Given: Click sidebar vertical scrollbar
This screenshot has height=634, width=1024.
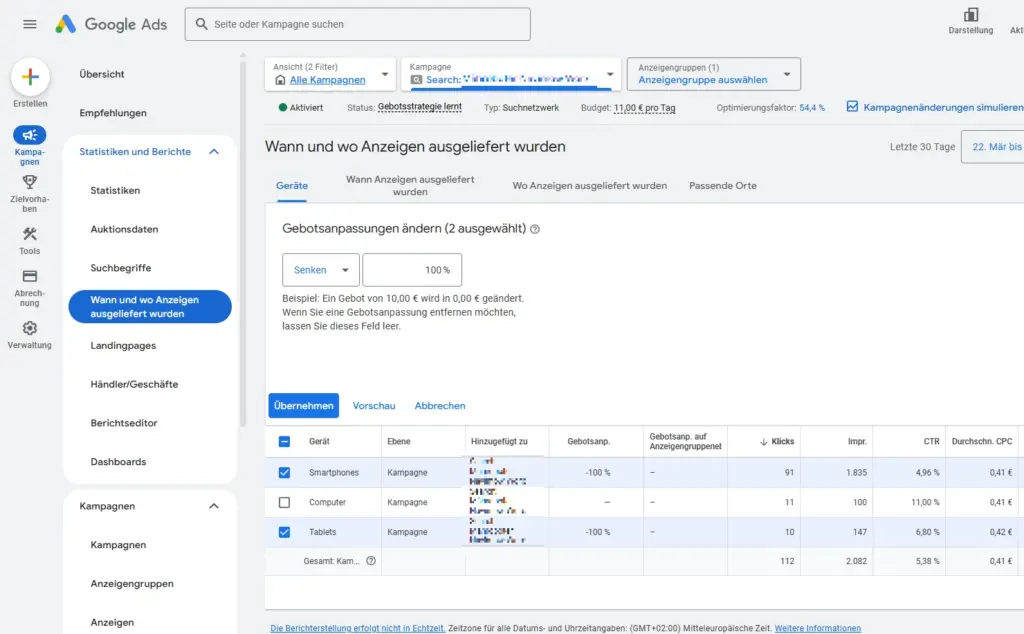Looking at the screenshot, I should pyautogui.click(x=243, y=242).
